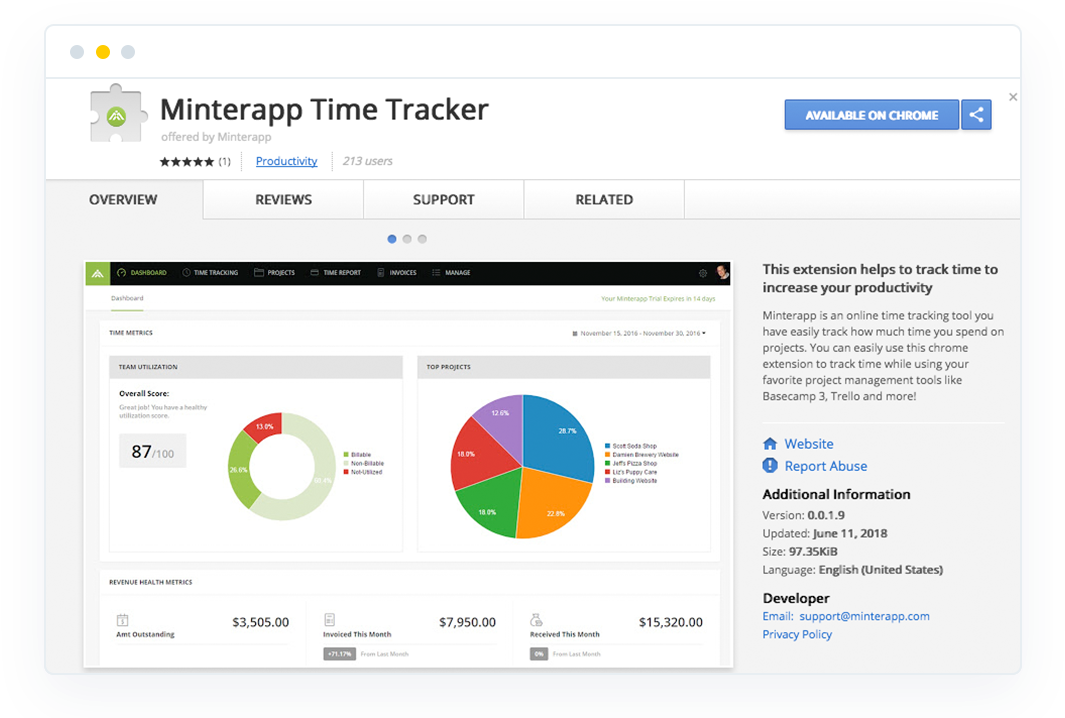Click the Received This Month money-bag icon
The image size is (1065, 718).
pos(536,620)
